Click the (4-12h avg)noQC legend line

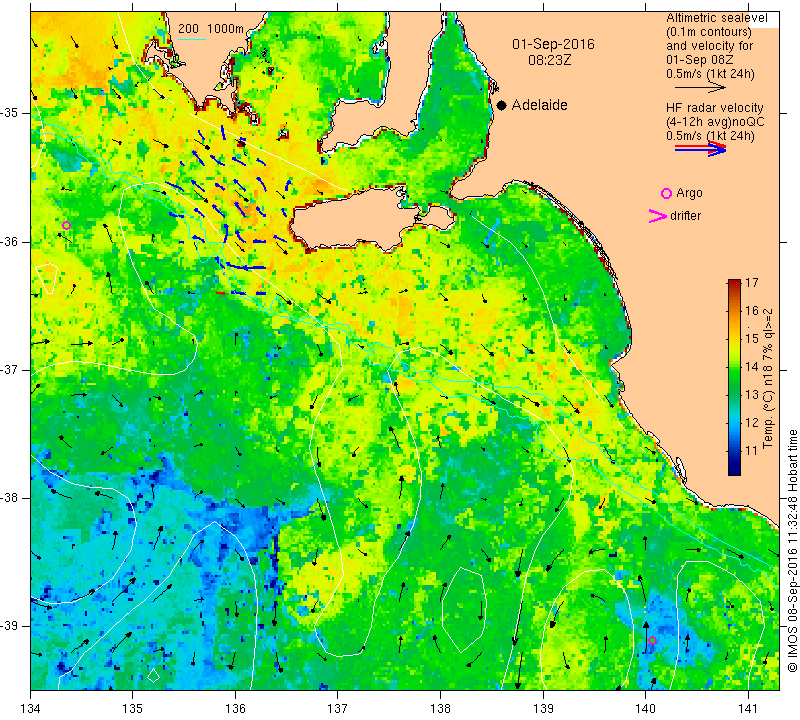tap(715, 122)
